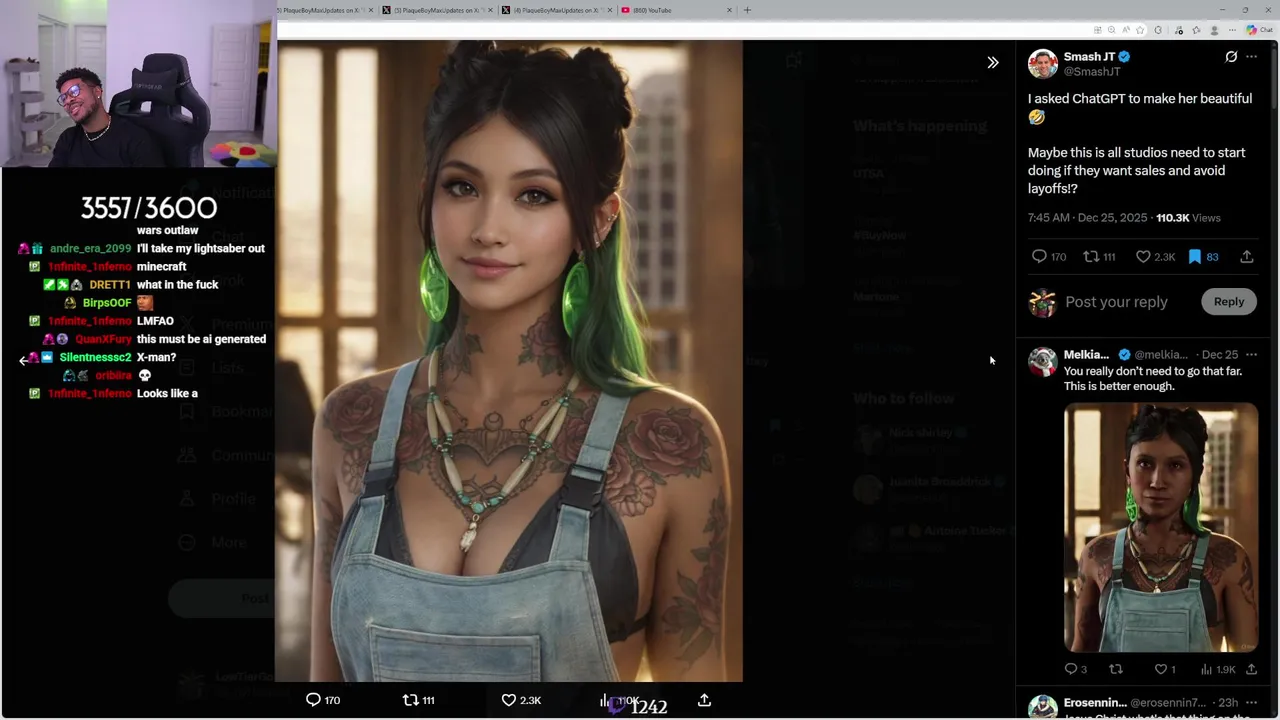
Task: Open the @SmashJT handle link
Action: tap(1092, 72)
